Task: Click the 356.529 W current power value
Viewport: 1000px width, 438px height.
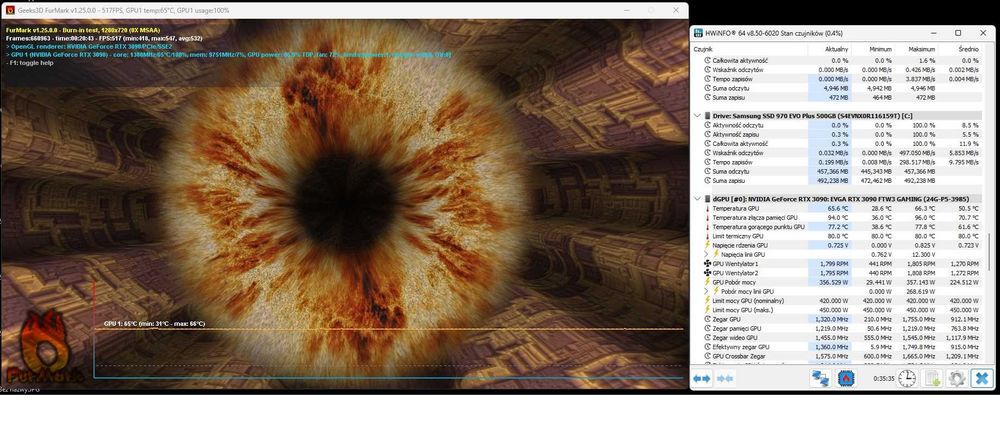Action: [x=834, y=282]
